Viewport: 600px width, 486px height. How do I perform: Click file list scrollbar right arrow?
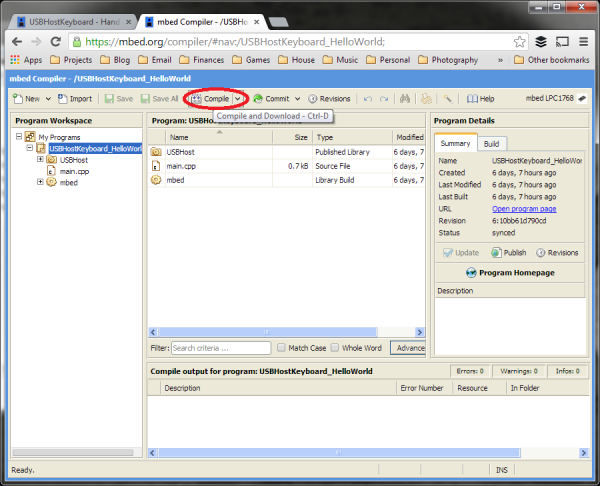(420, 332)
